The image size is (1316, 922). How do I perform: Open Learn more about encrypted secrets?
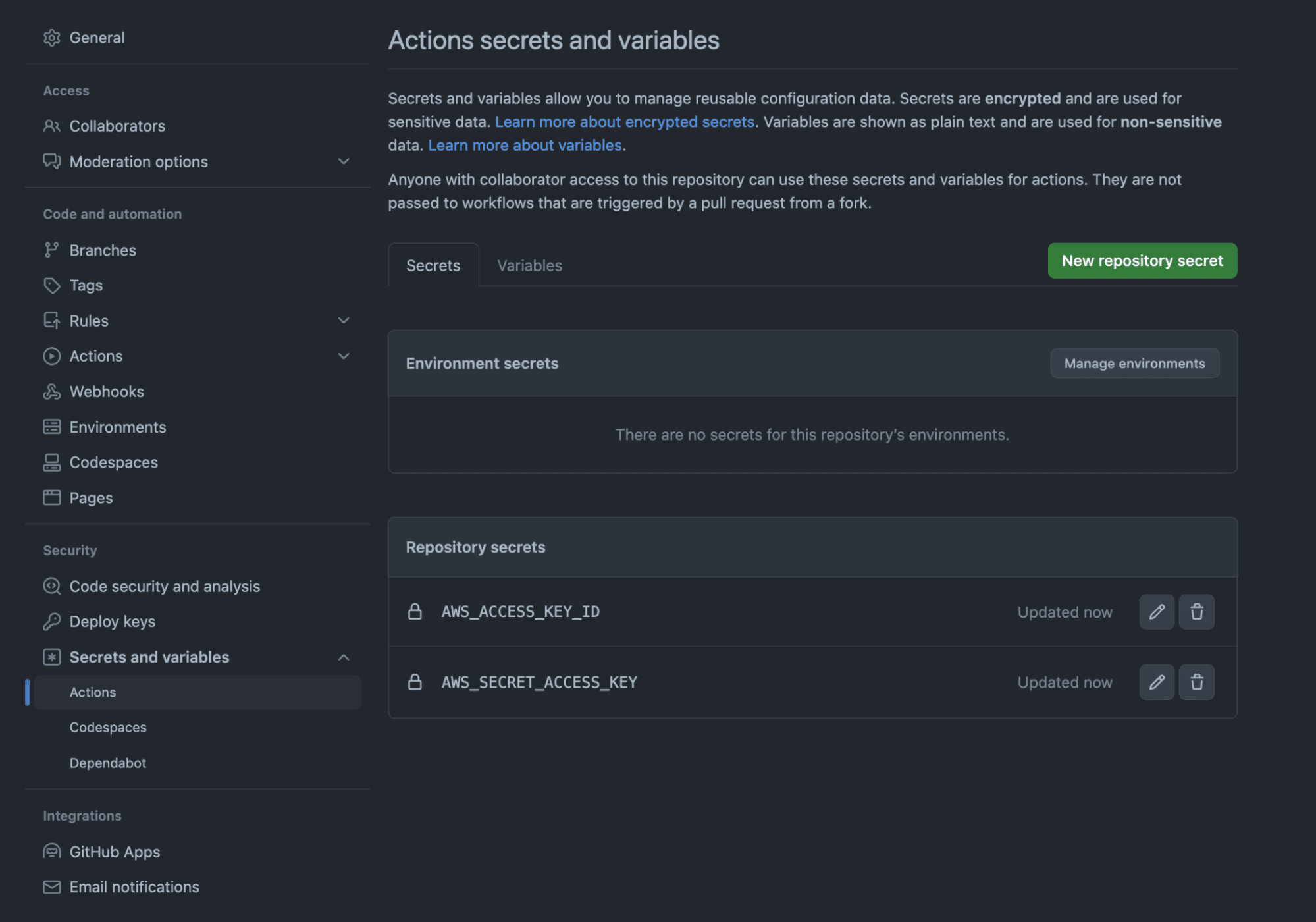[625, 122]
